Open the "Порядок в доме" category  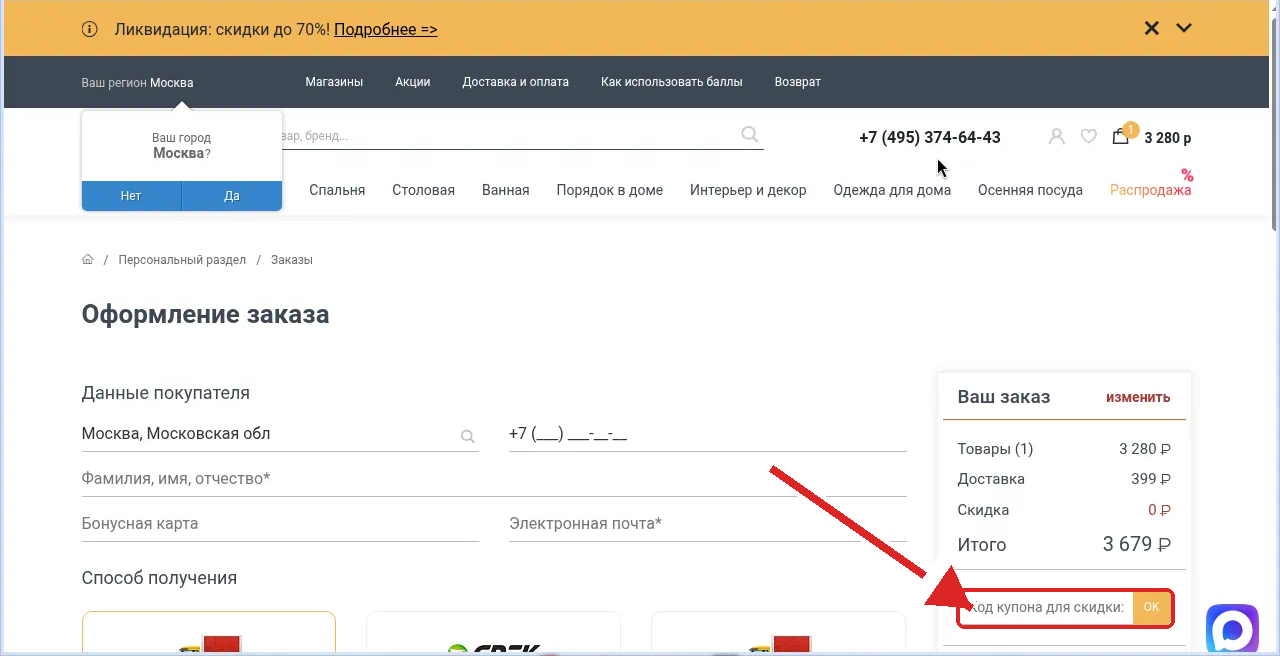tap(610, 190)
